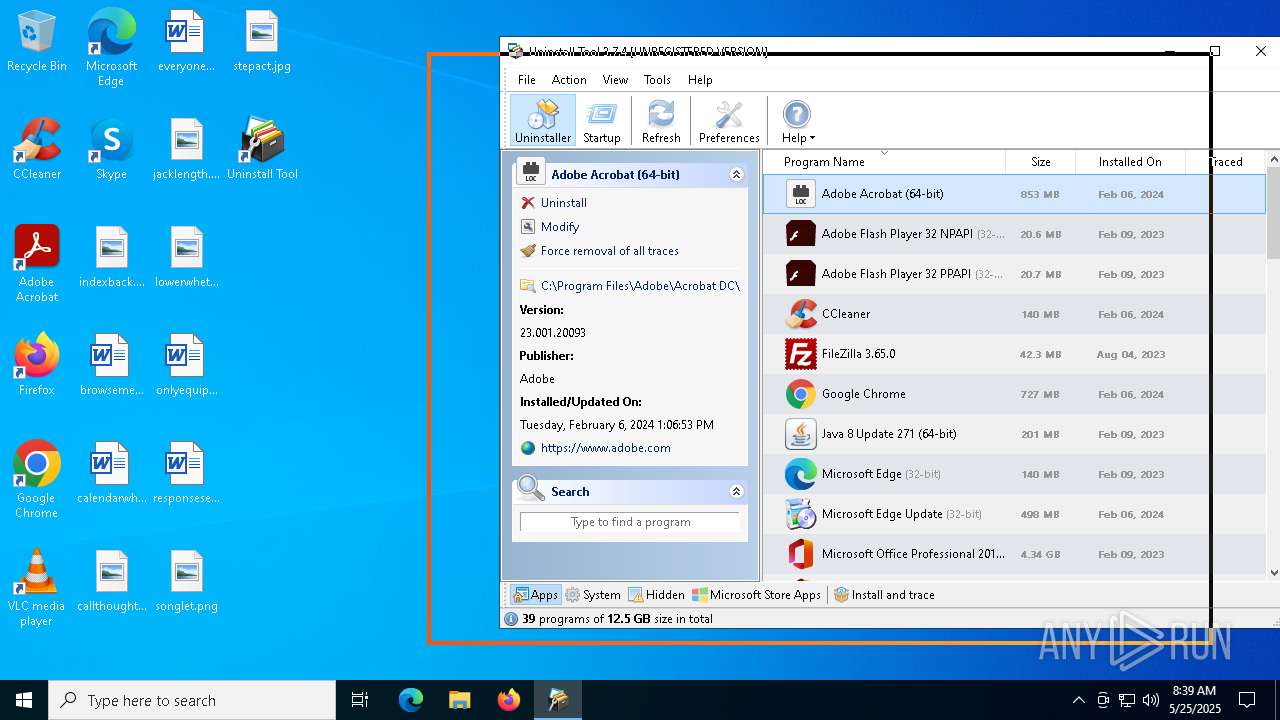The height and width of the screenshot is (720, 1280).
Task: Click the info icon in the status bar
Action: [511, 619]
